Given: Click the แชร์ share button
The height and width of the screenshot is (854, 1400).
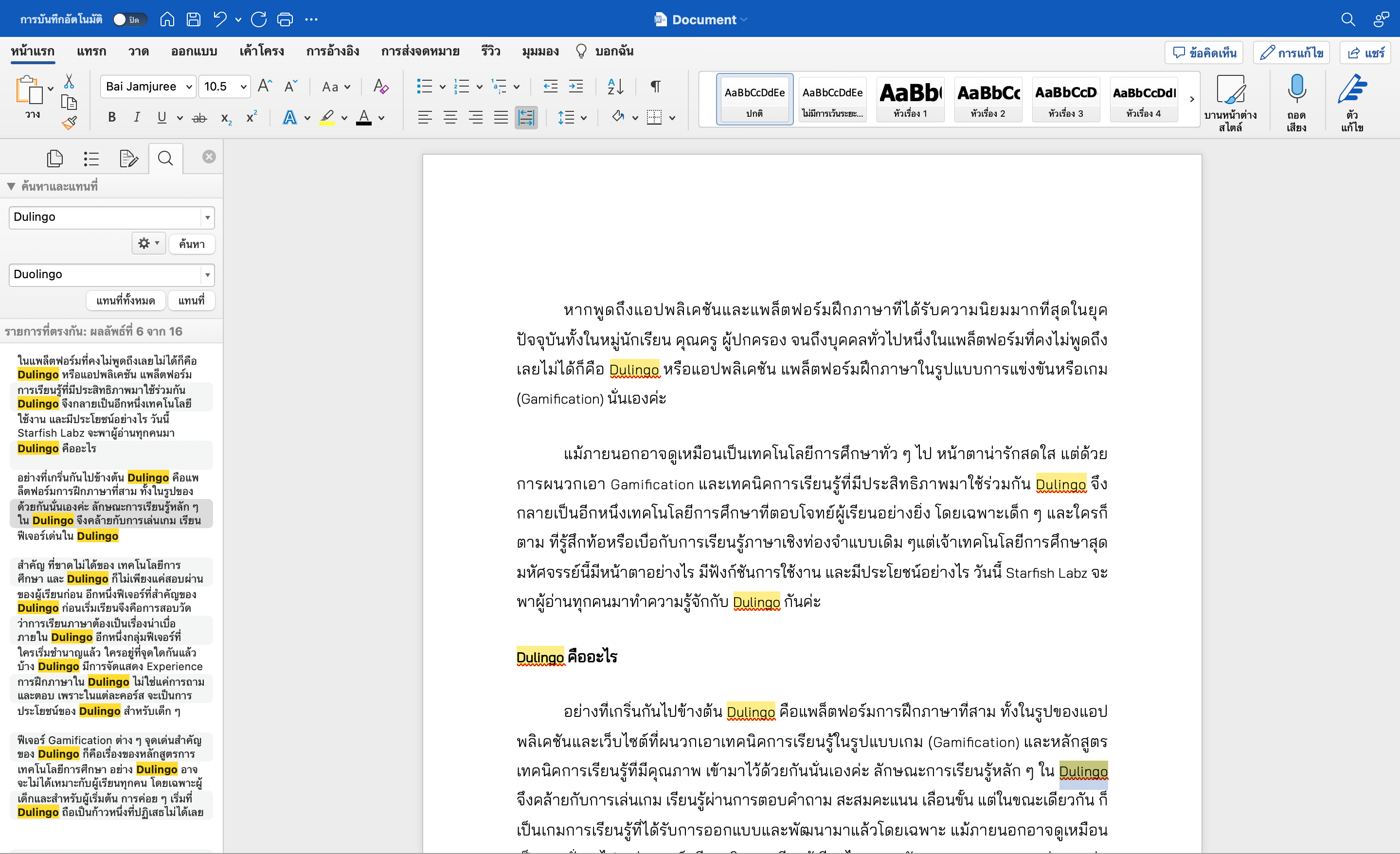Looking at the screenshot, I should point(1365,52).
